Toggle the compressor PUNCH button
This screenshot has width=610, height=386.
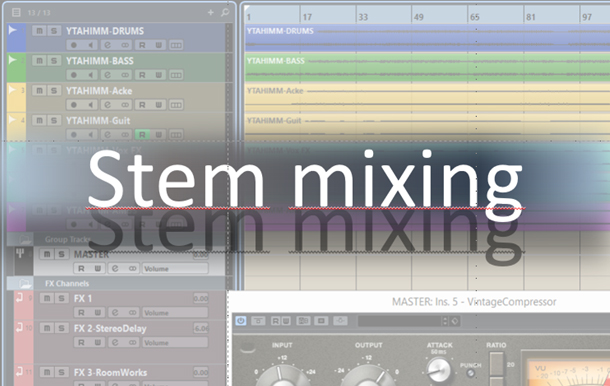[470, 373]
